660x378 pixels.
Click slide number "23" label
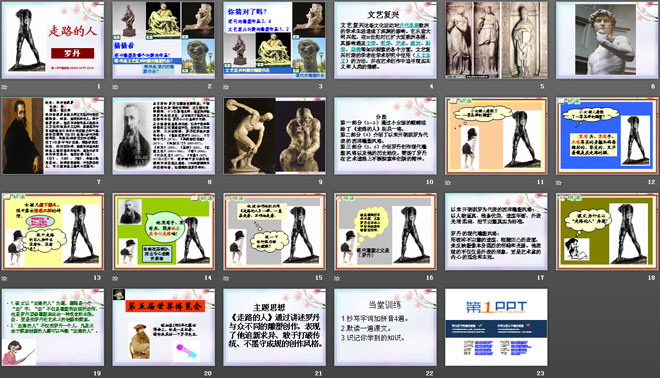pos(540,373)
